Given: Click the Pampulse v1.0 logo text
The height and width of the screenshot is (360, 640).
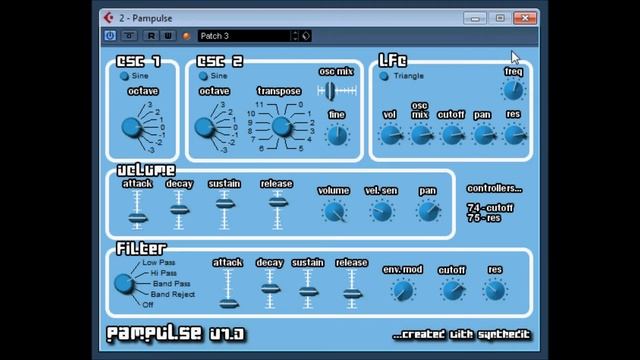Looking at the screenshot, I should [x=176, y=333].
